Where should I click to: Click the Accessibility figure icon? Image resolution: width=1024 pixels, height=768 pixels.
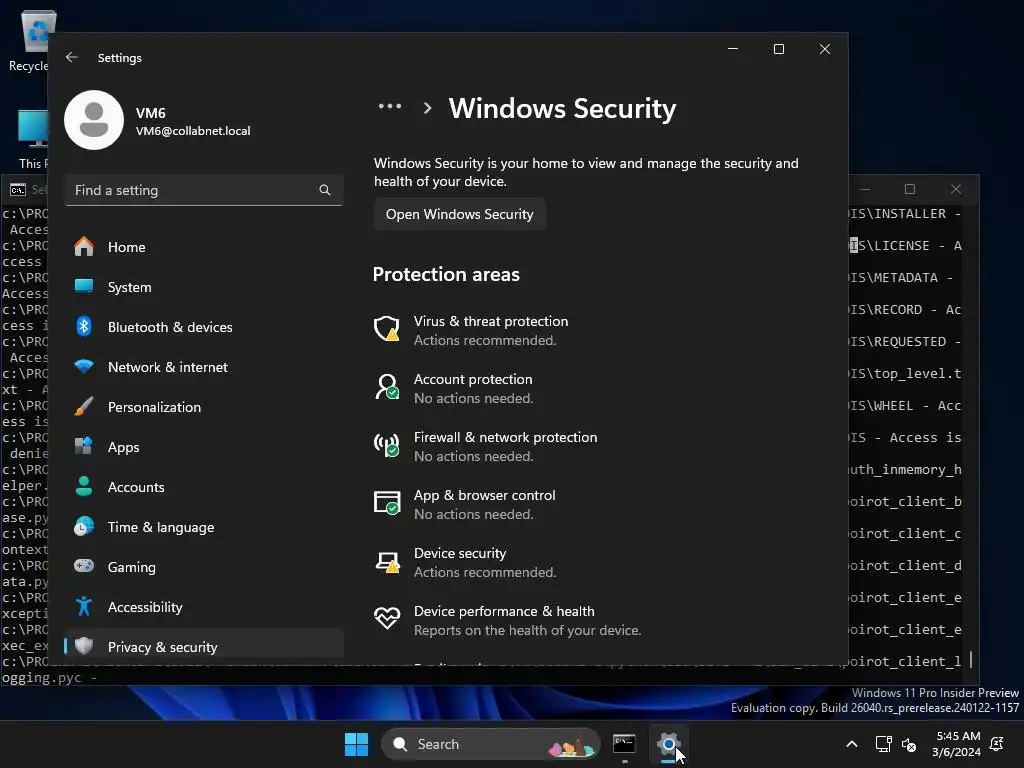tap(84, 607)
